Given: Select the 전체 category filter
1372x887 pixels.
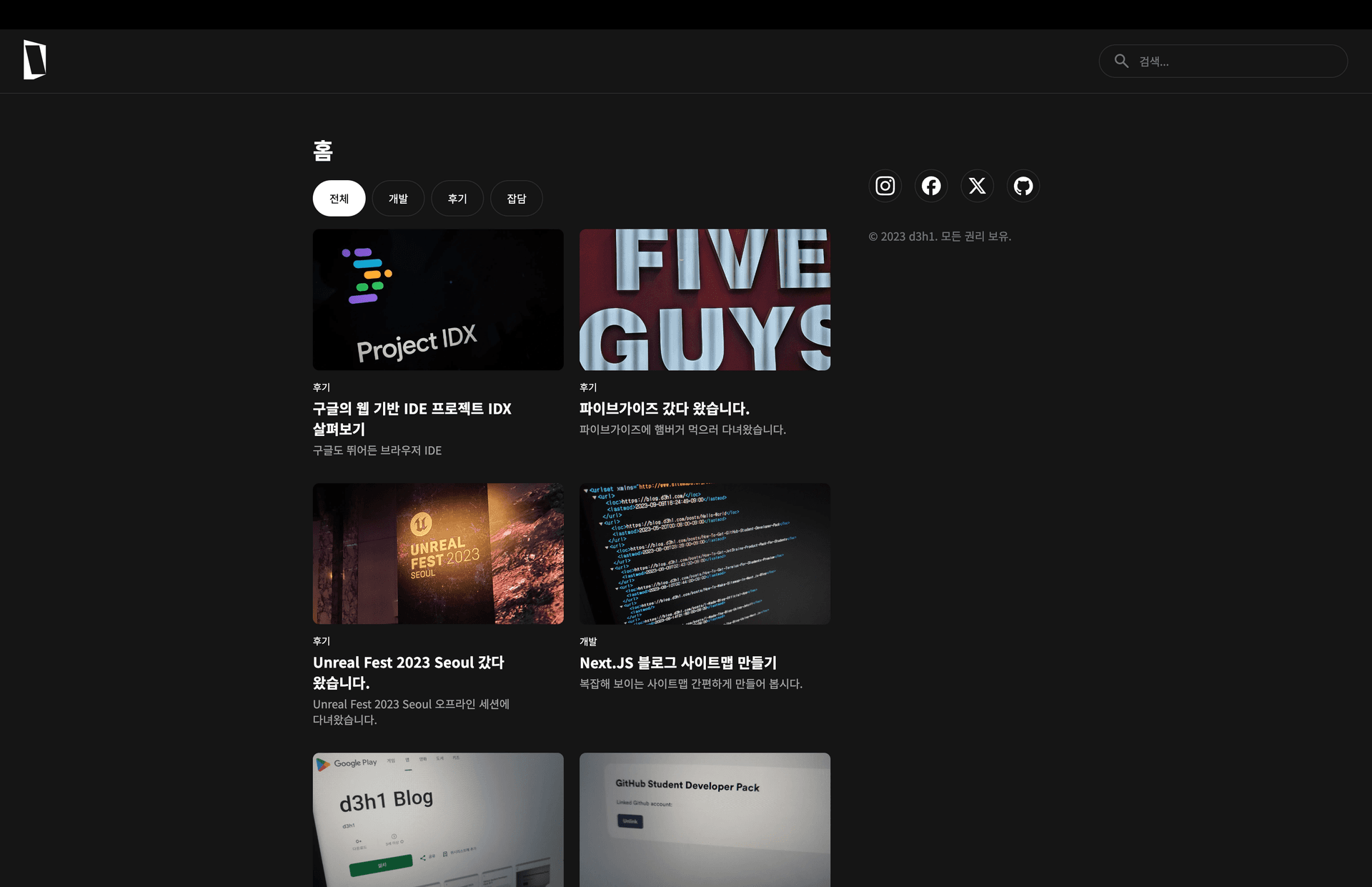Looking at the screenshot, I should (339, 199).
